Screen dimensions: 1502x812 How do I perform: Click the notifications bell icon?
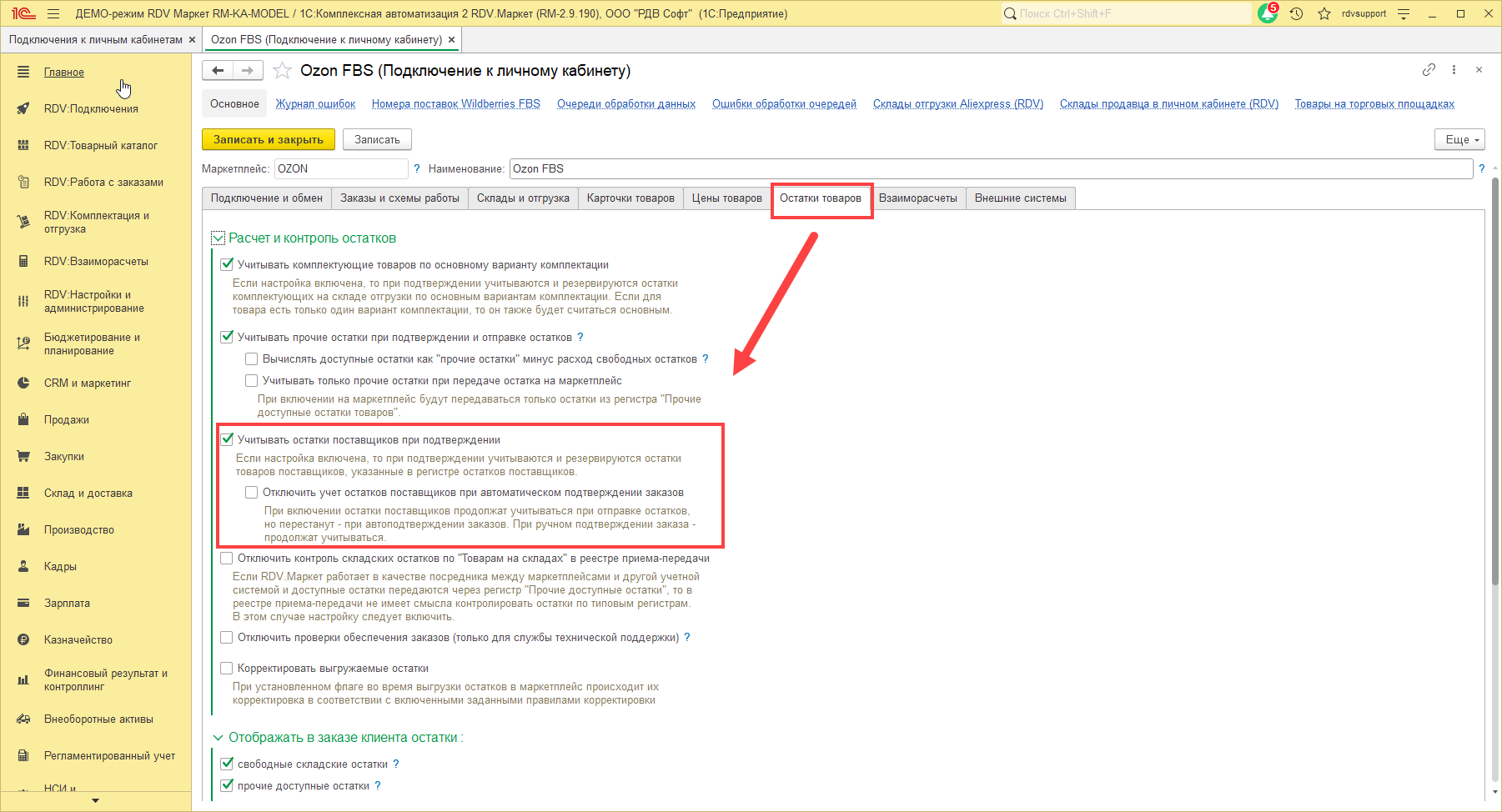[x=1267, y=14]
